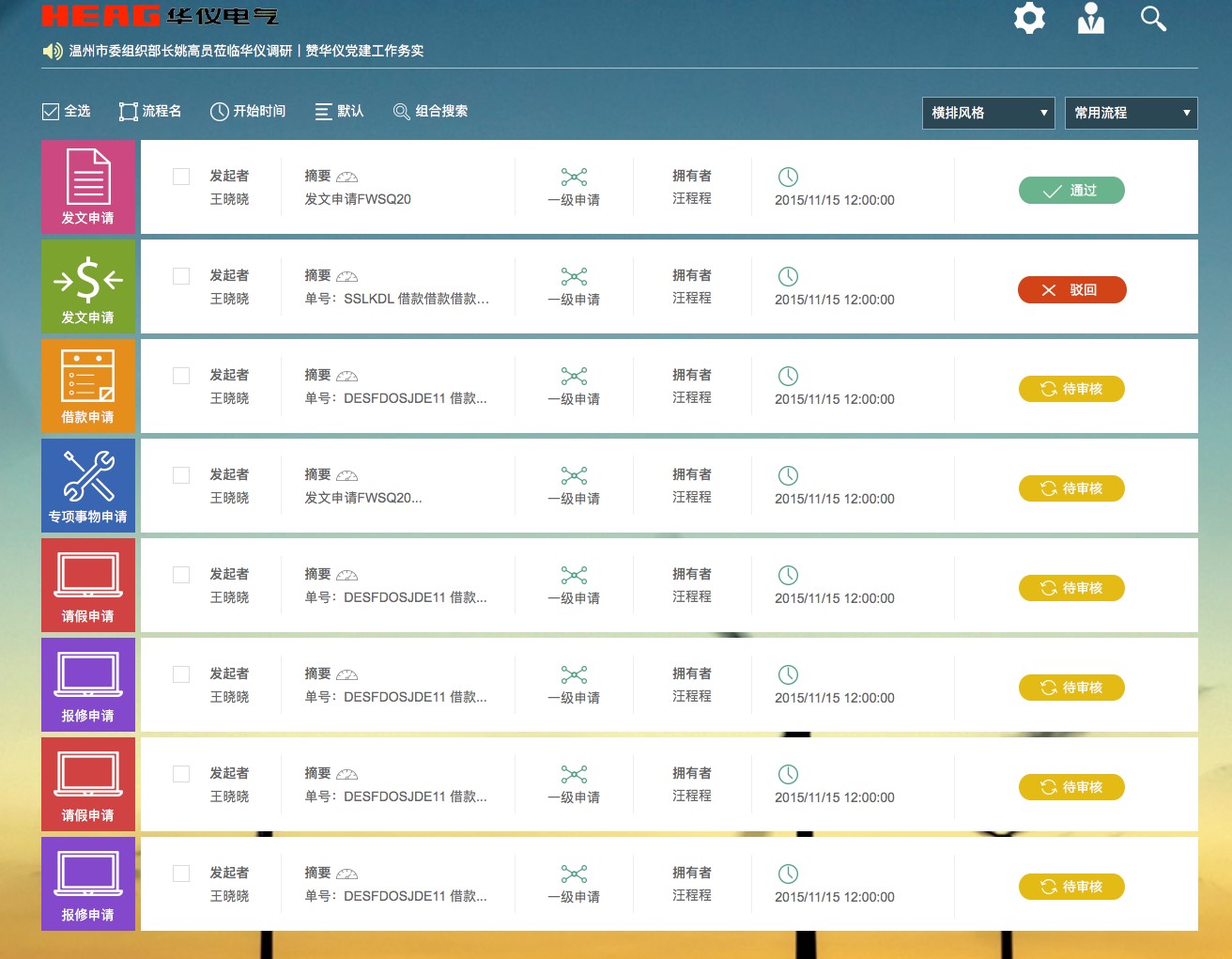Screen dimensions: 1232x959
Task: Click gauge icon beside 摘要 in 通过 row
Action: point(347,177)
